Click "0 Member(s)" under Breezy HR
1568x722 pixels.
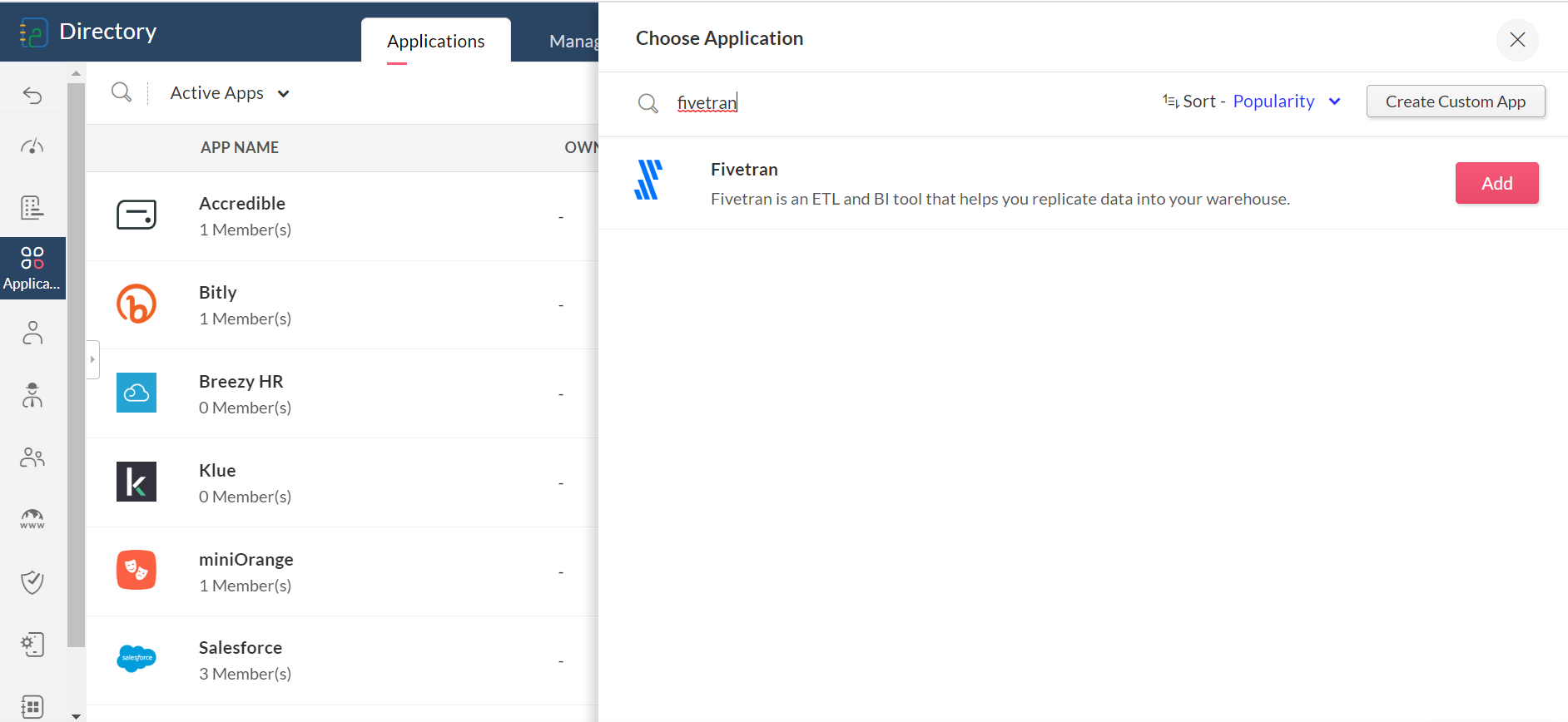(x=245, y=408)
